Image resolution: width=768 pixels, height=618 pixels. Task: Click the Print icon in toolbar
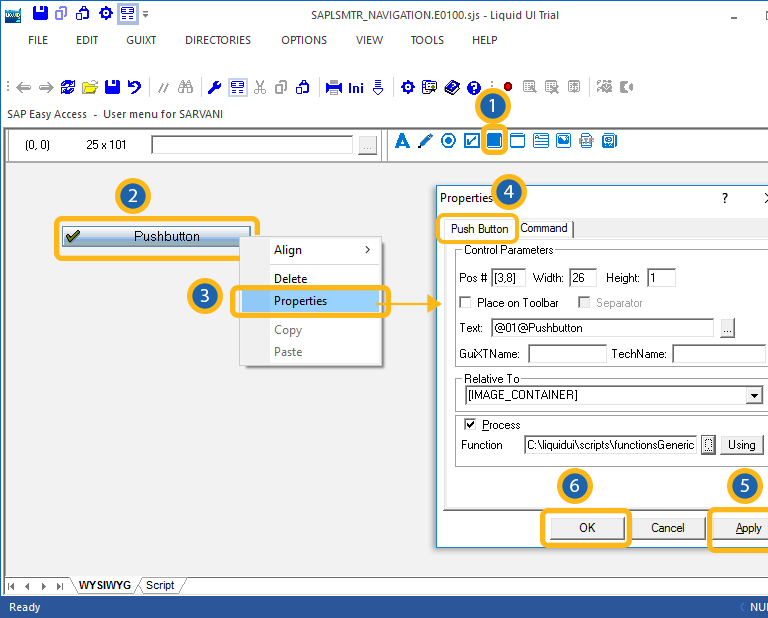334,87
